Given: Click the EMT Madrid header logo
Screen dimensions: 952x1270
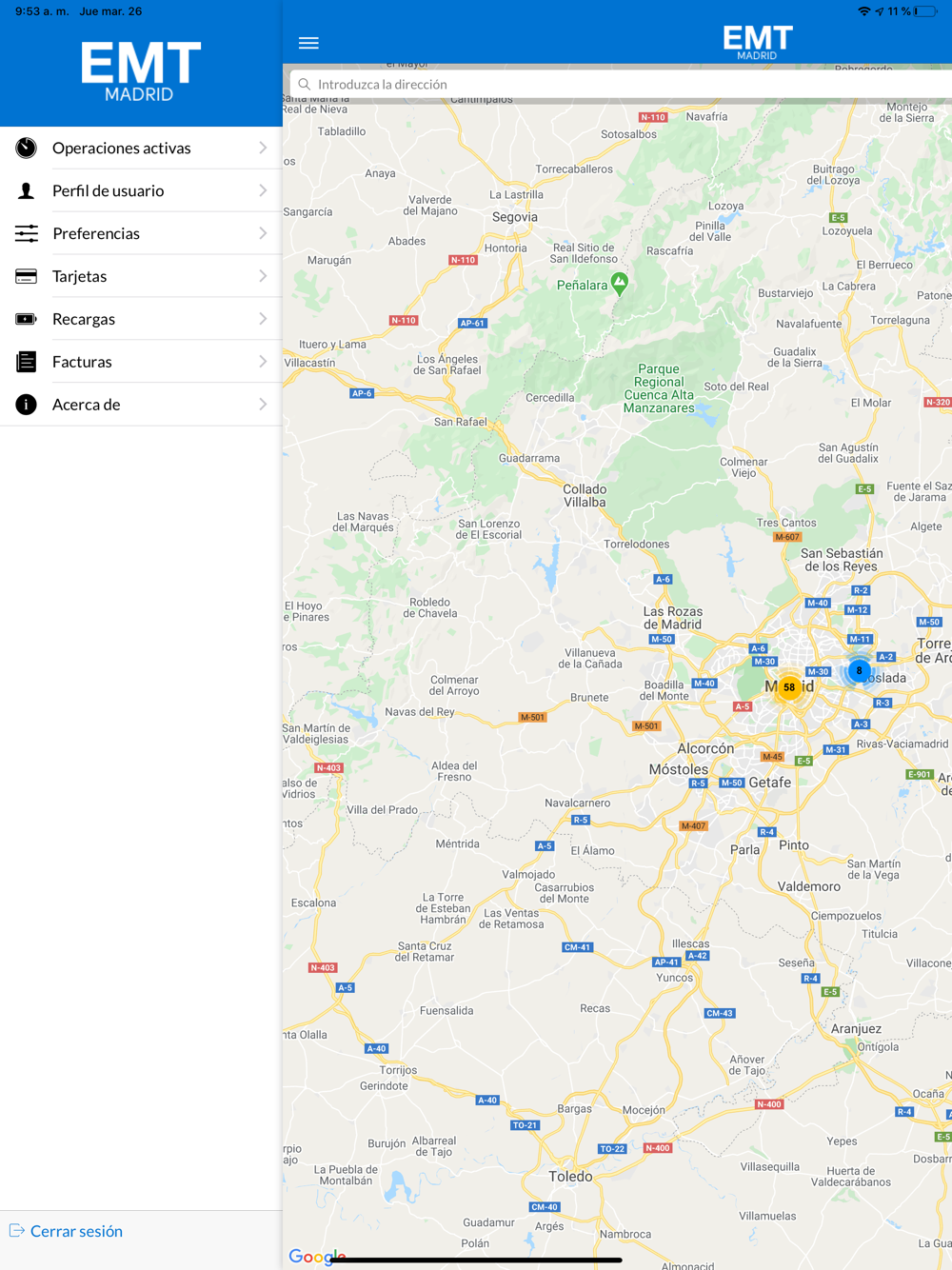Looking at the screenshot, I should pyautogui.click(x=758, y=43).
